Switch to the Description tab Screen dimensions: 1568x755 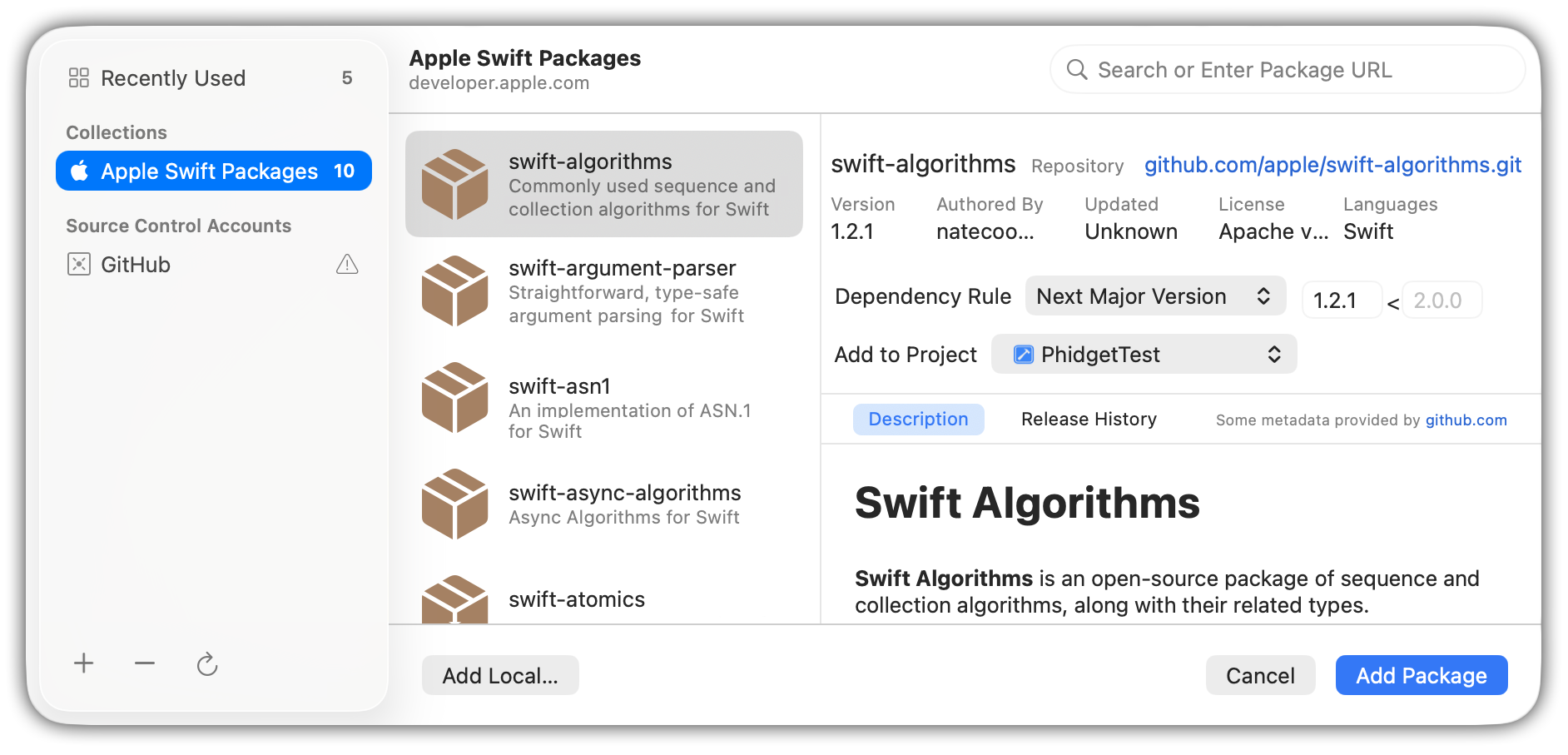918,420
